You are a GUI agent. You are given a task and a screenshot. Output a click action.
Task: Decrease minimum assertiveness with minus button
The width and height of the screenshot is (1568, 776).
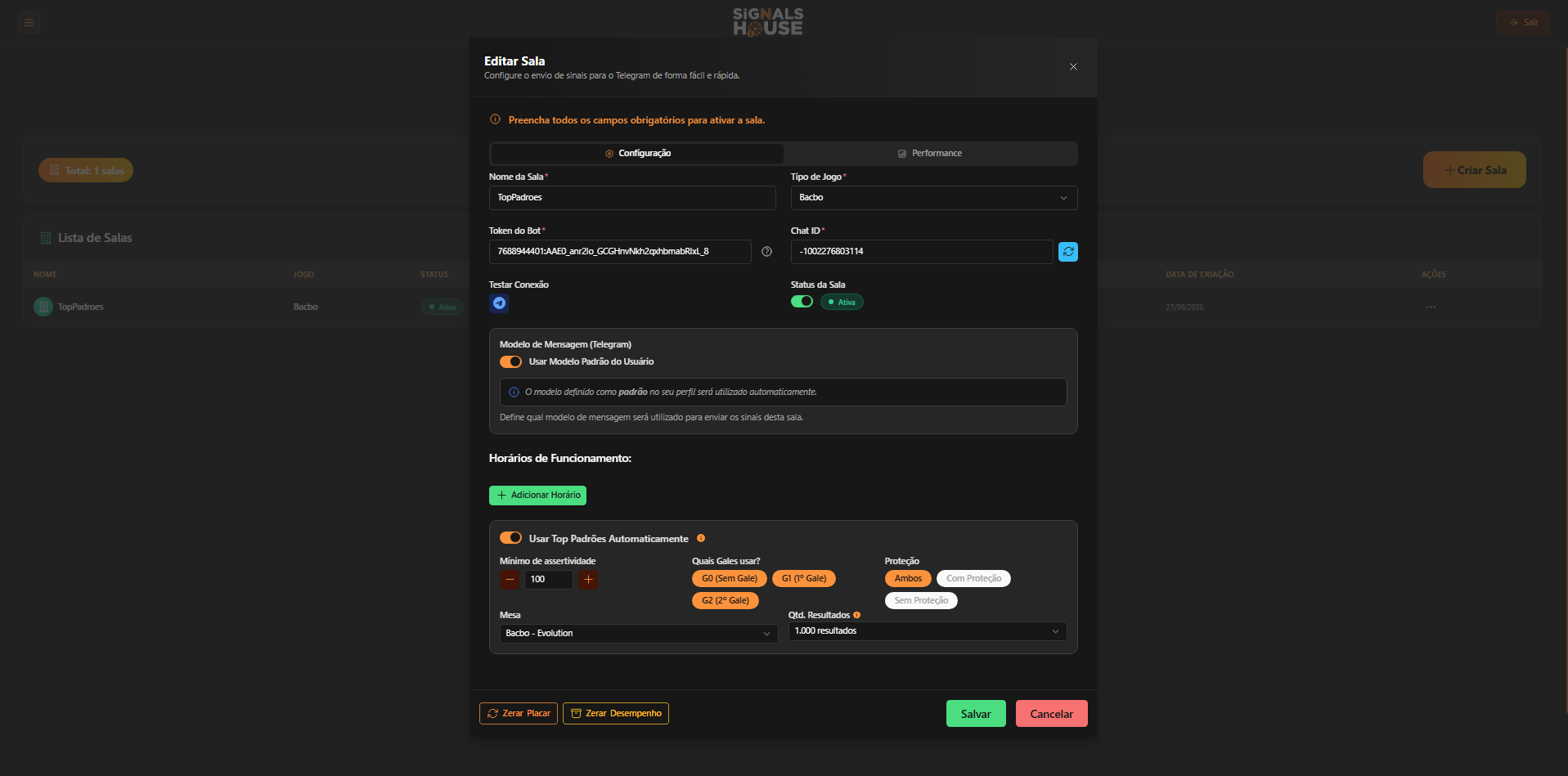click(510, 580)
